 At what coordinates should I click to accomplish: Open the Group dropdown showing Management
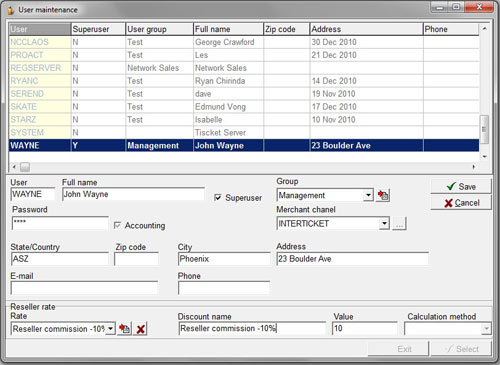[368, 195]
